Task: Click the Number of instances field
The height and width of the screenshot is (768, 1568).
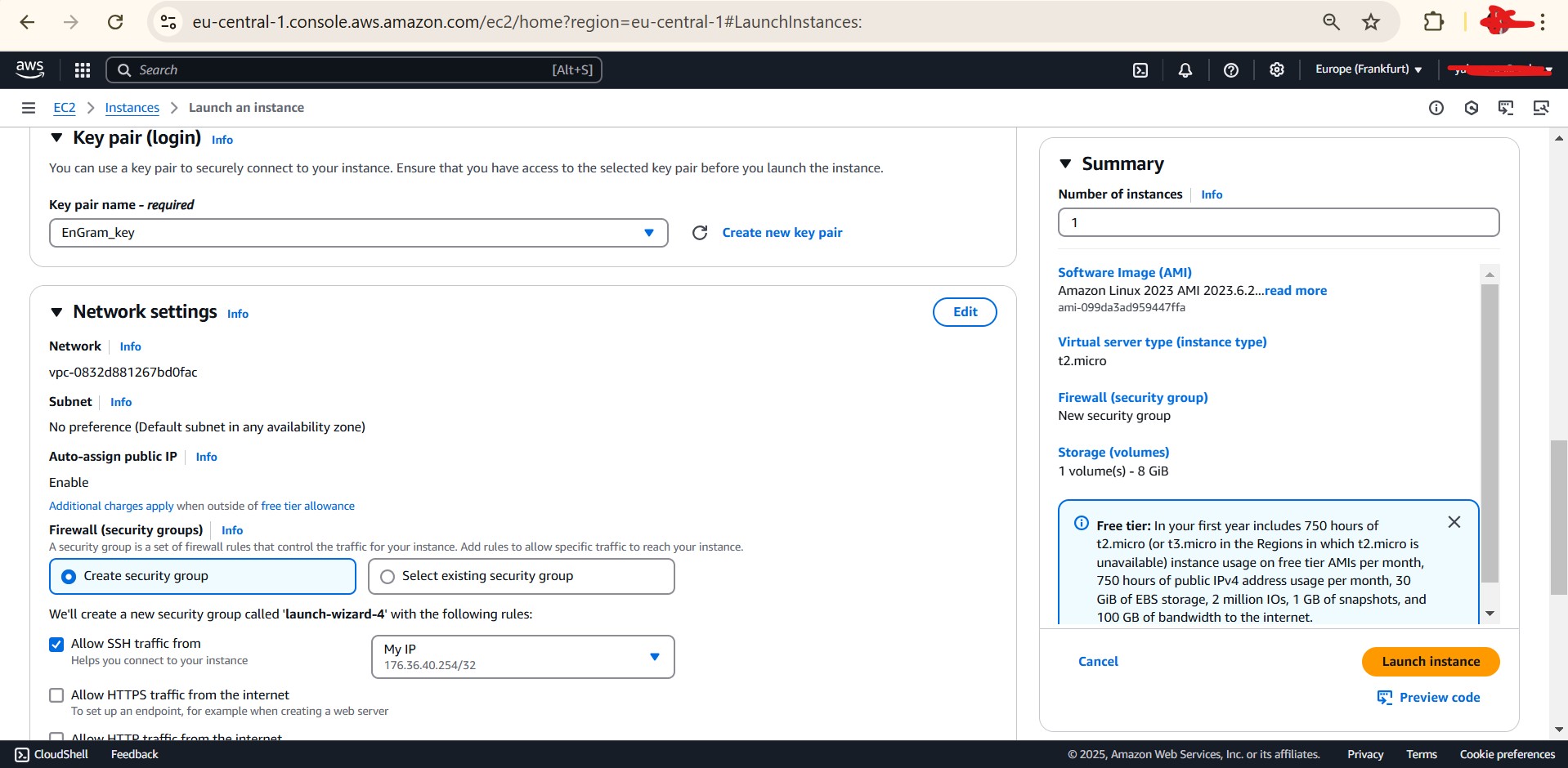Action: 1278,222
